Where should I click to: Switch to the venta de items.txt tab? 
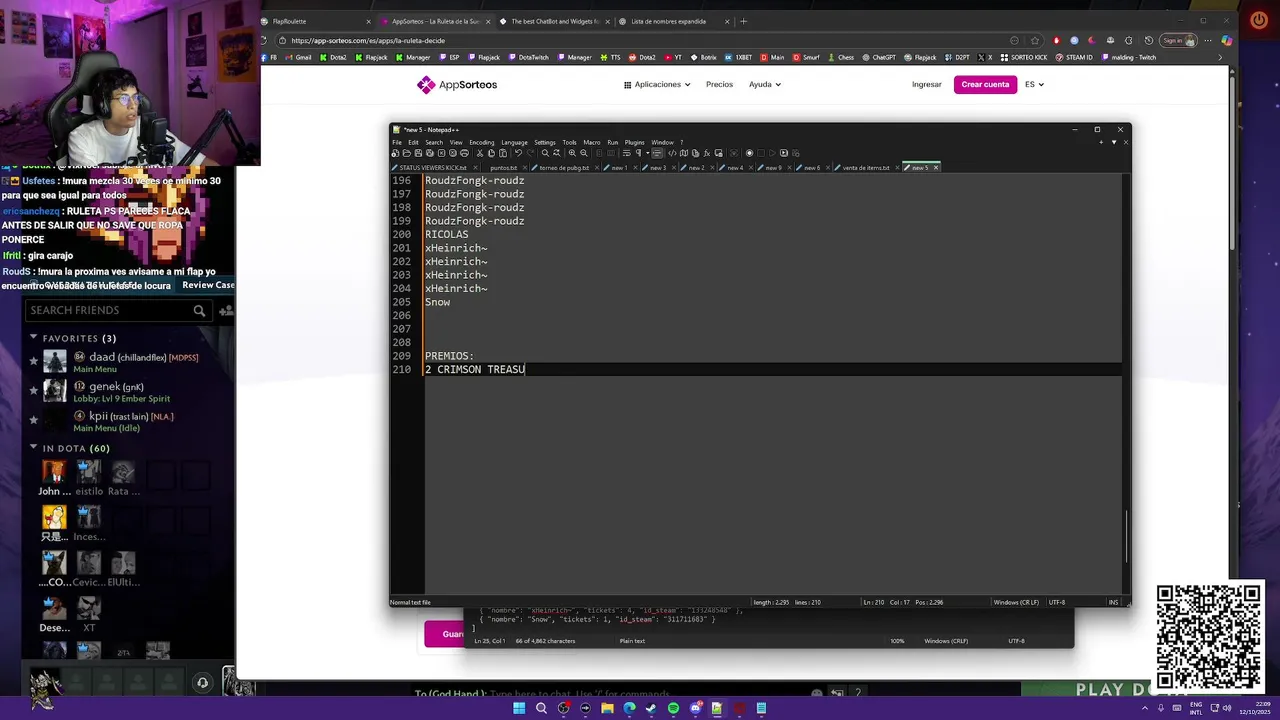pyautogui.click(x=865, y=168)
